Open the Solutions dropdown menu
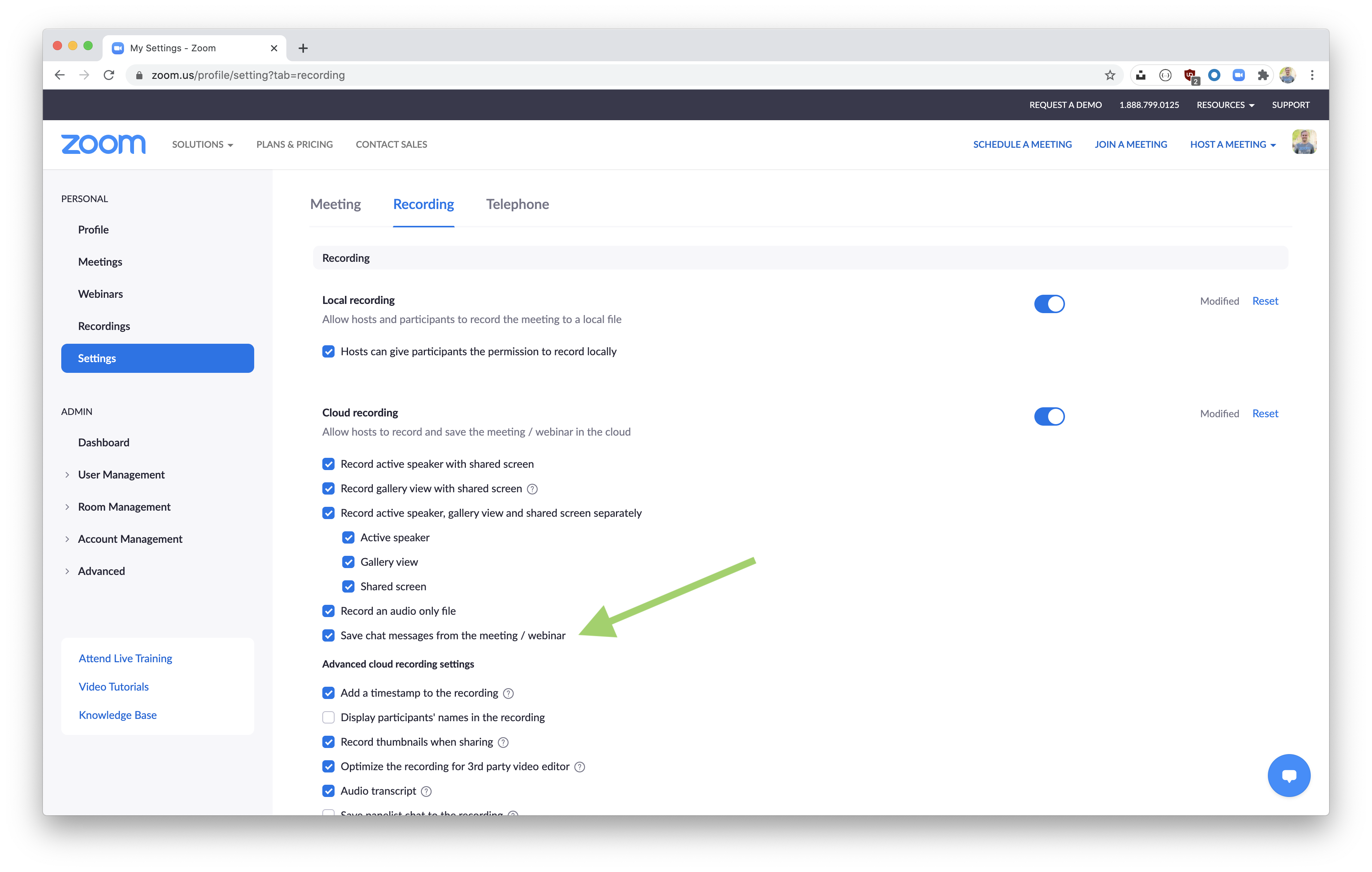 click(x=202, y=145)
